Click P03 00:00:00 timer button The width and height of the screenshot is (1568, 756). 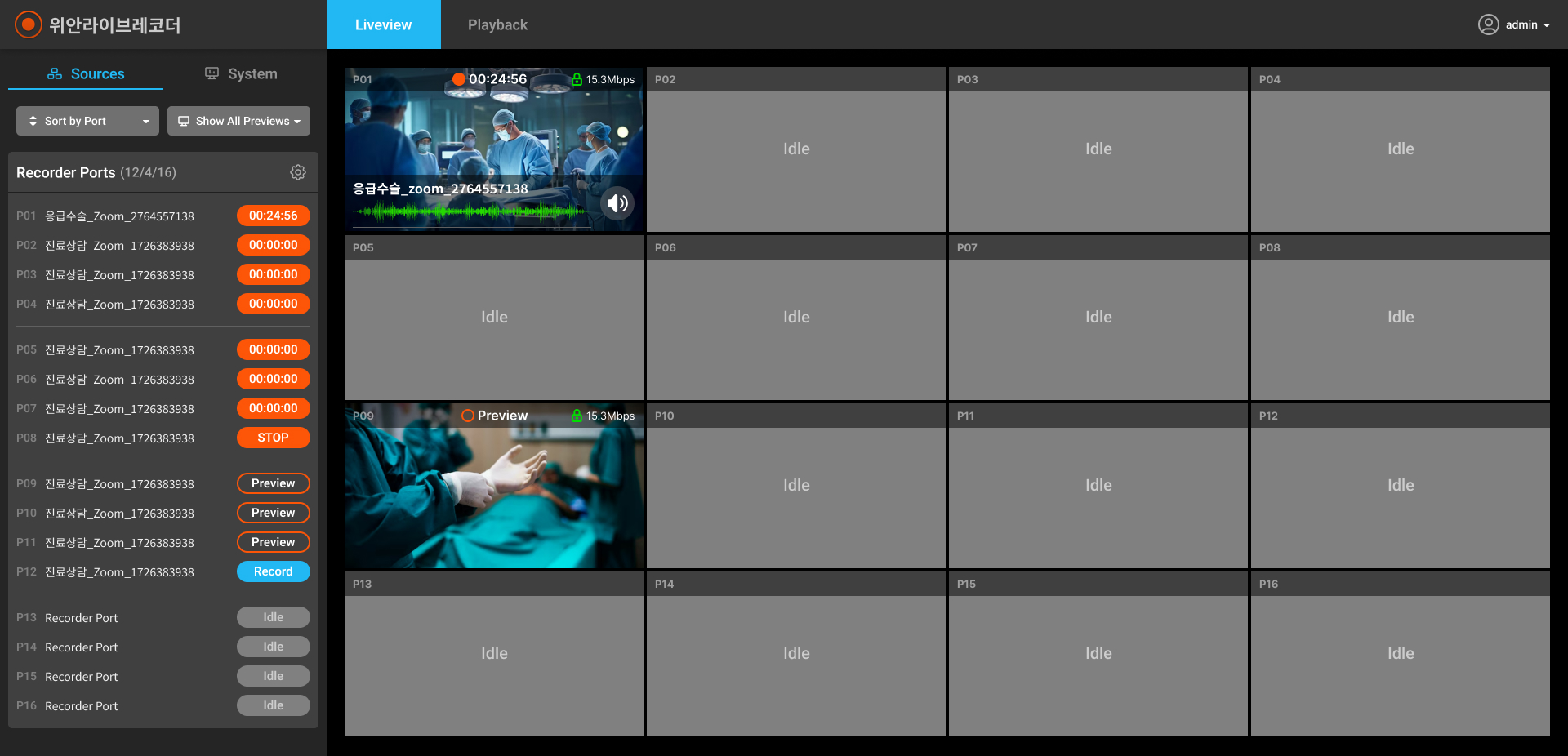click(x=274, y=274)
